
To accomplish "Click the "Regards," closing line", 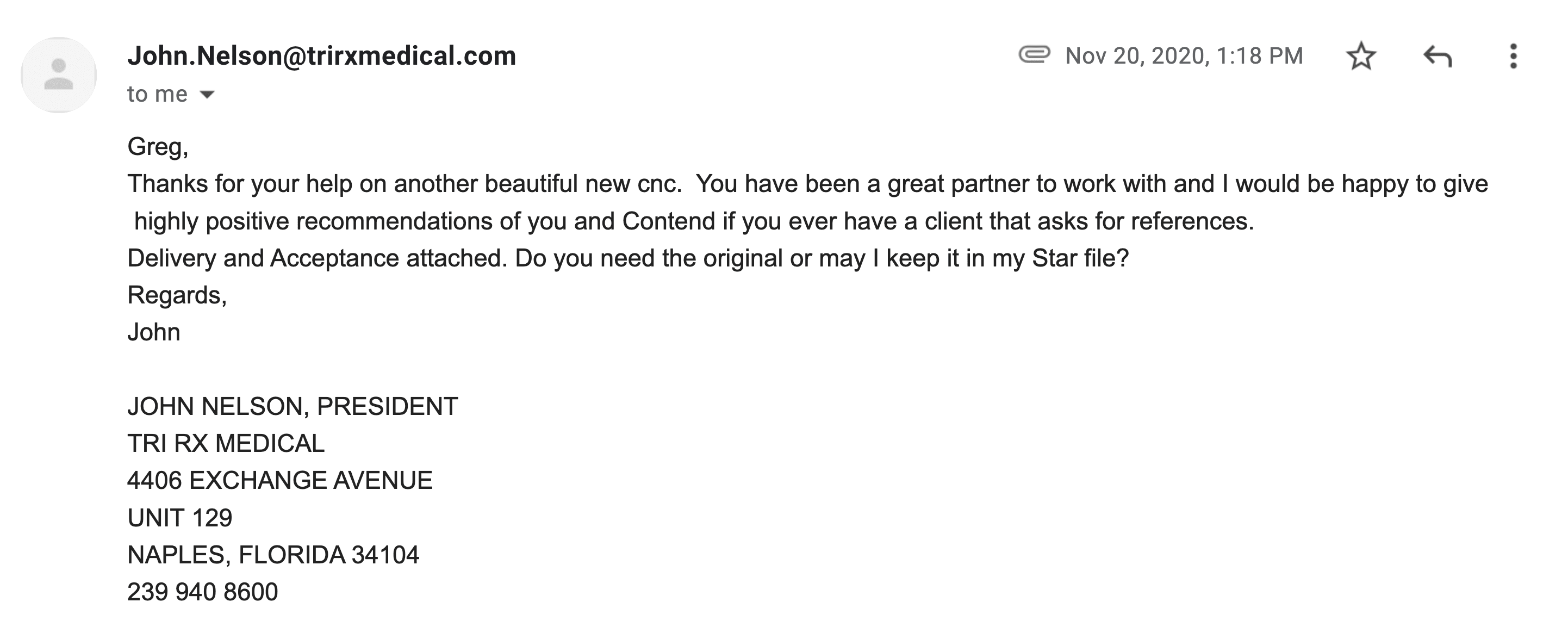I will point(177,295).
